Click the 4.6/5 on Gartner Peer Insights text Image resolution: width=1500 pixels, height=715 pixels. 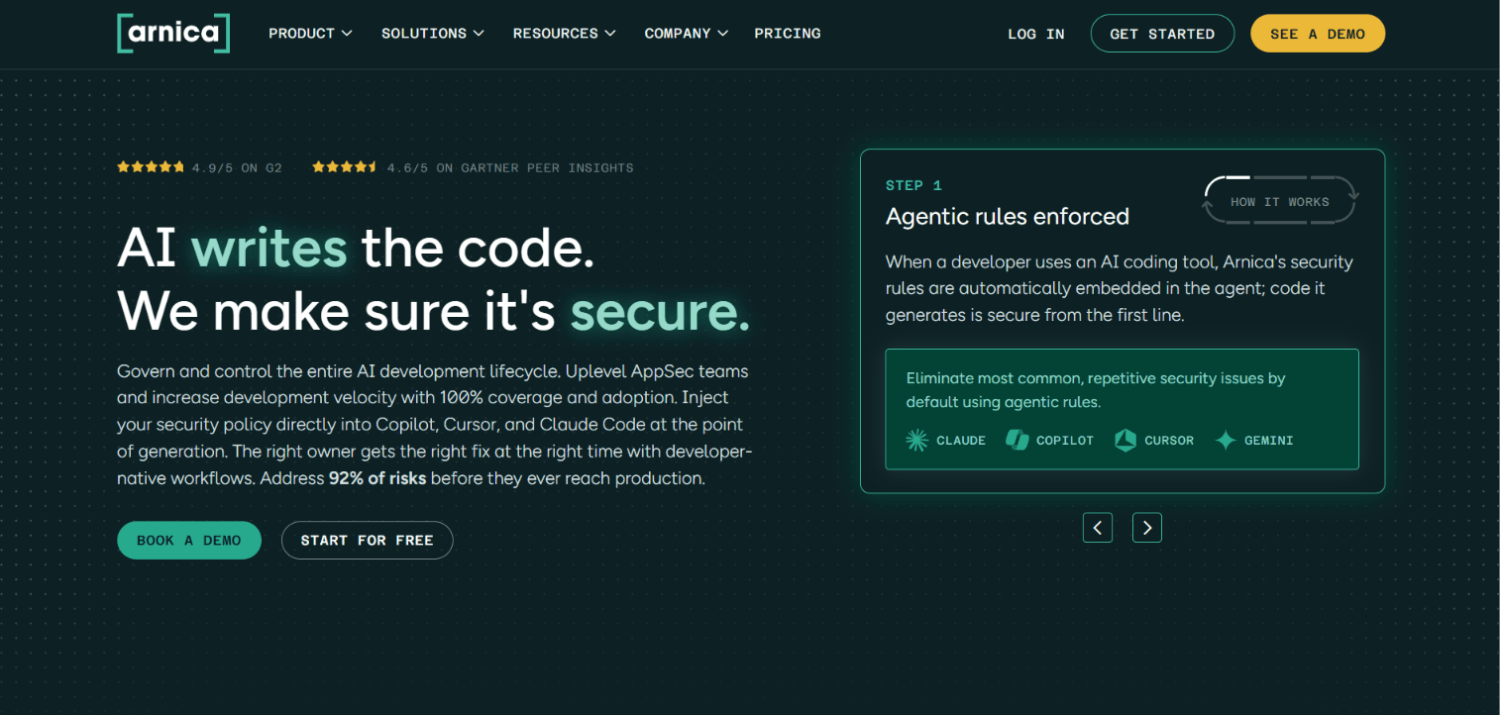pyautogui.click(x=510, y=168)
